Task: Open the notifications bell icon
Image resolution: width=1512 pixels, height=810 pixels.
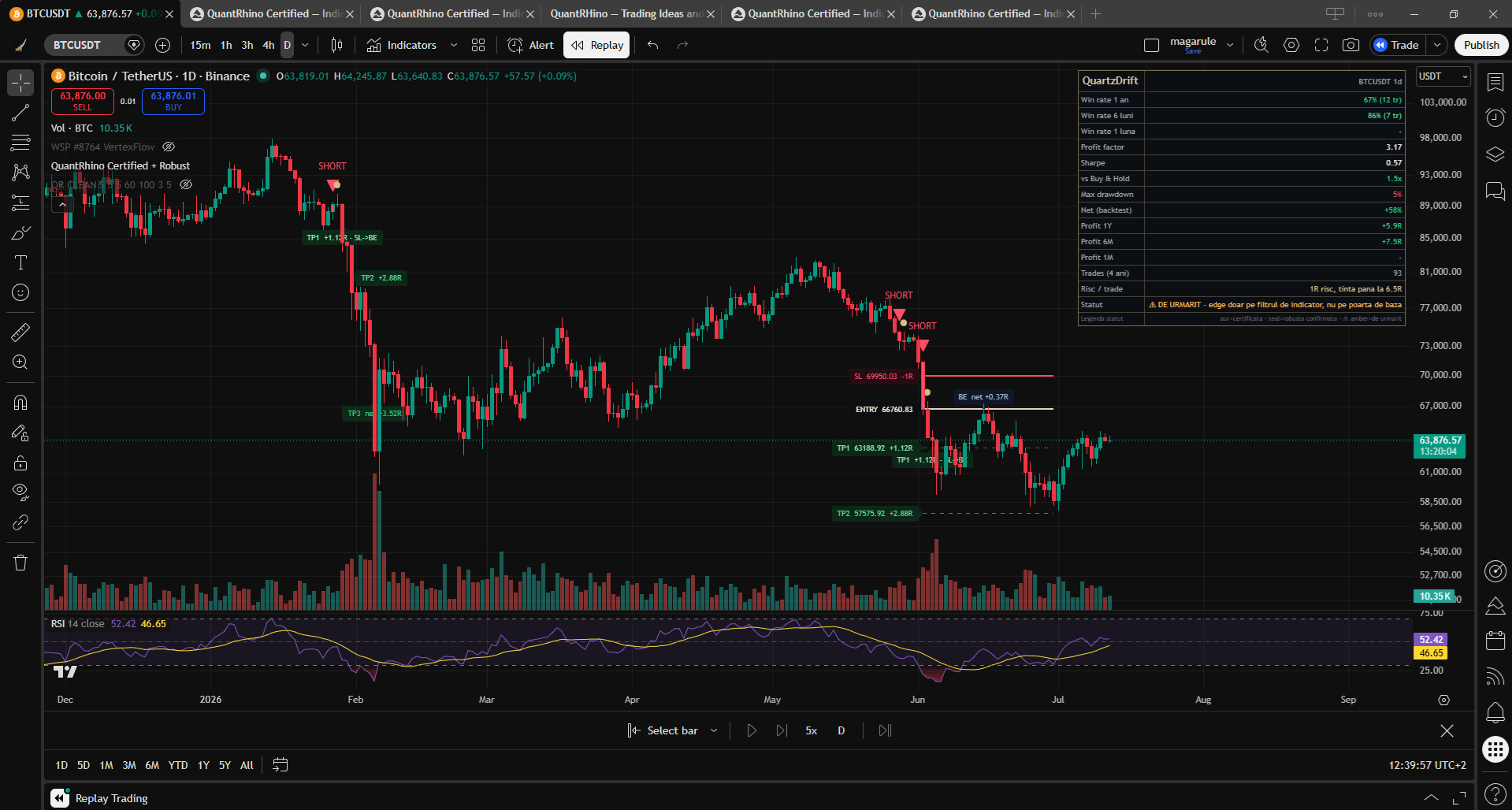Action: coord(1495,713)
